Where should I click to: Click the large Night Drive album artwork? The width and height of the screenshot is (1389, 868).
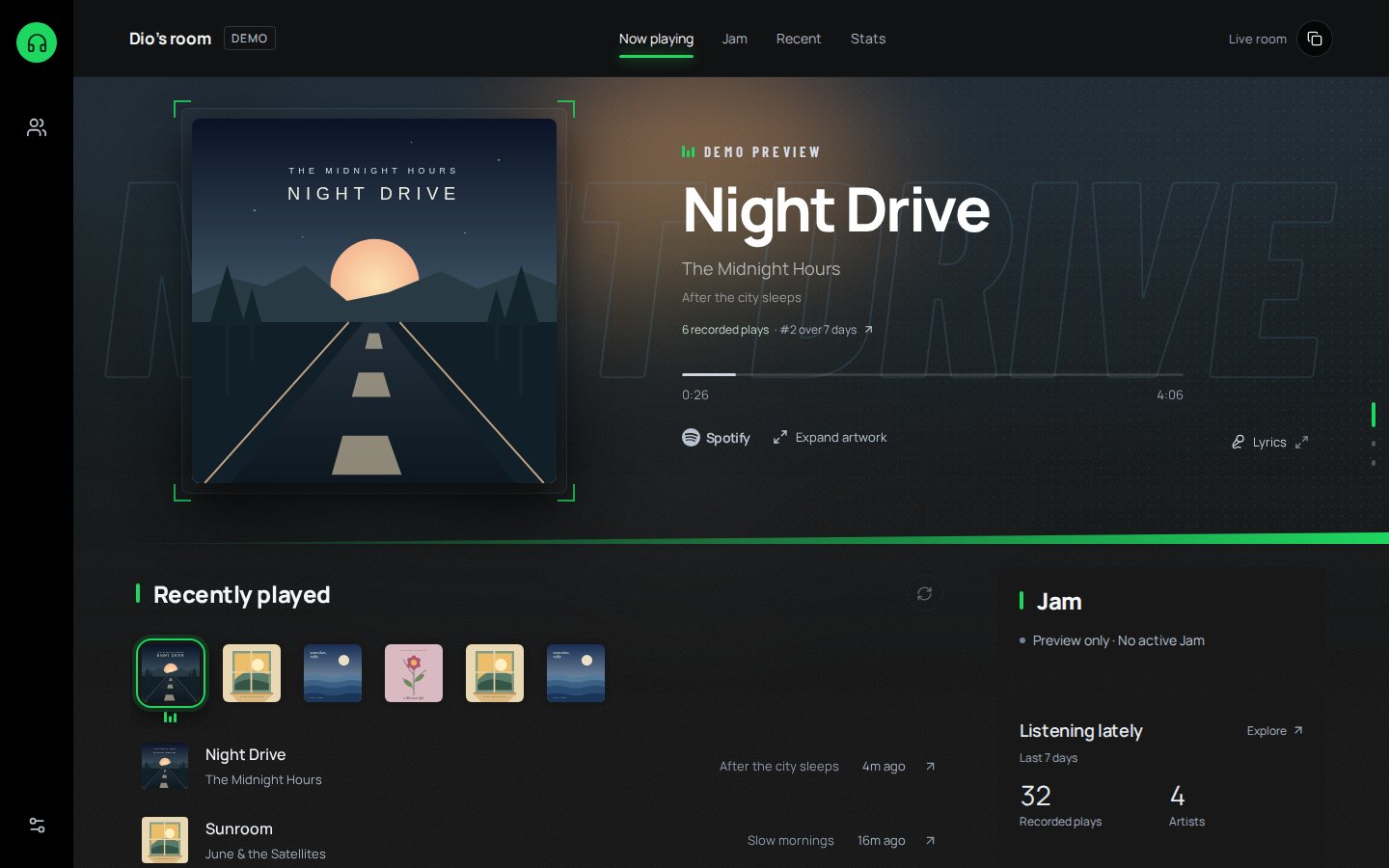pyautogui.click(x=374, y=301)
